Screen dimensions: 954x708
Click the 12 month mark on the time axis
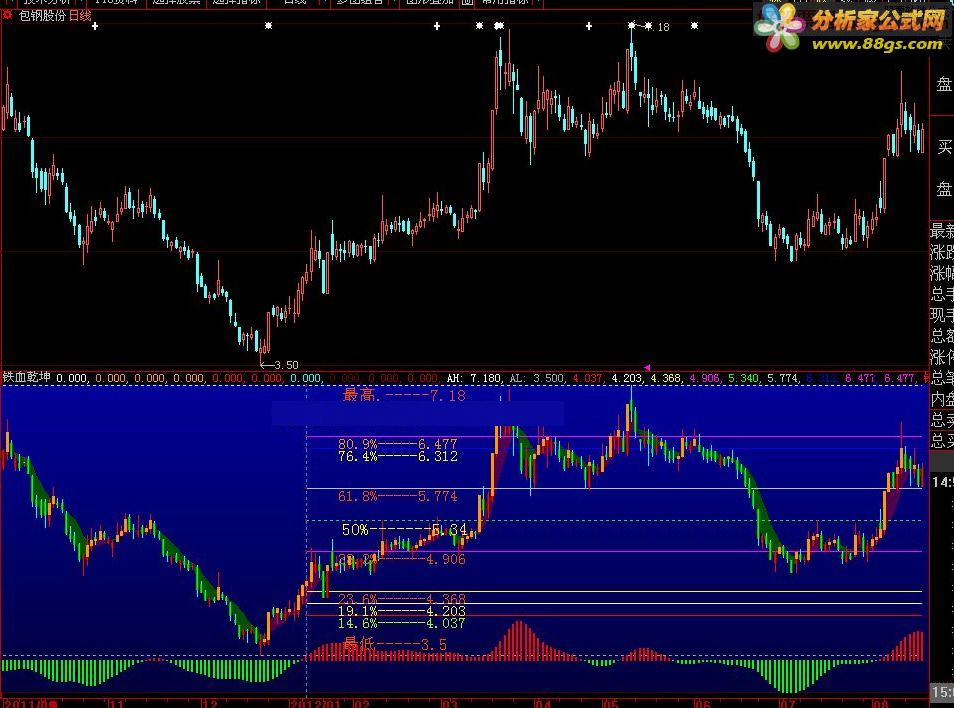coord(210,703)
